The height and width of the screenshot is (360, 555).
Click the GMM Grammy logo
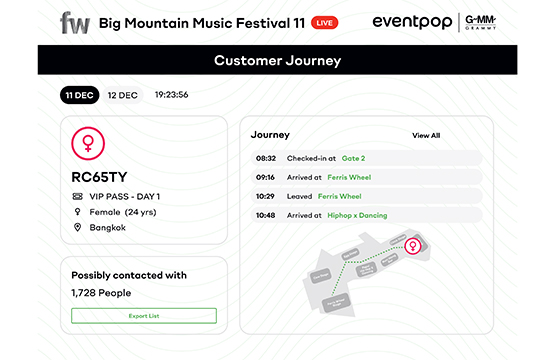(480, 22)
